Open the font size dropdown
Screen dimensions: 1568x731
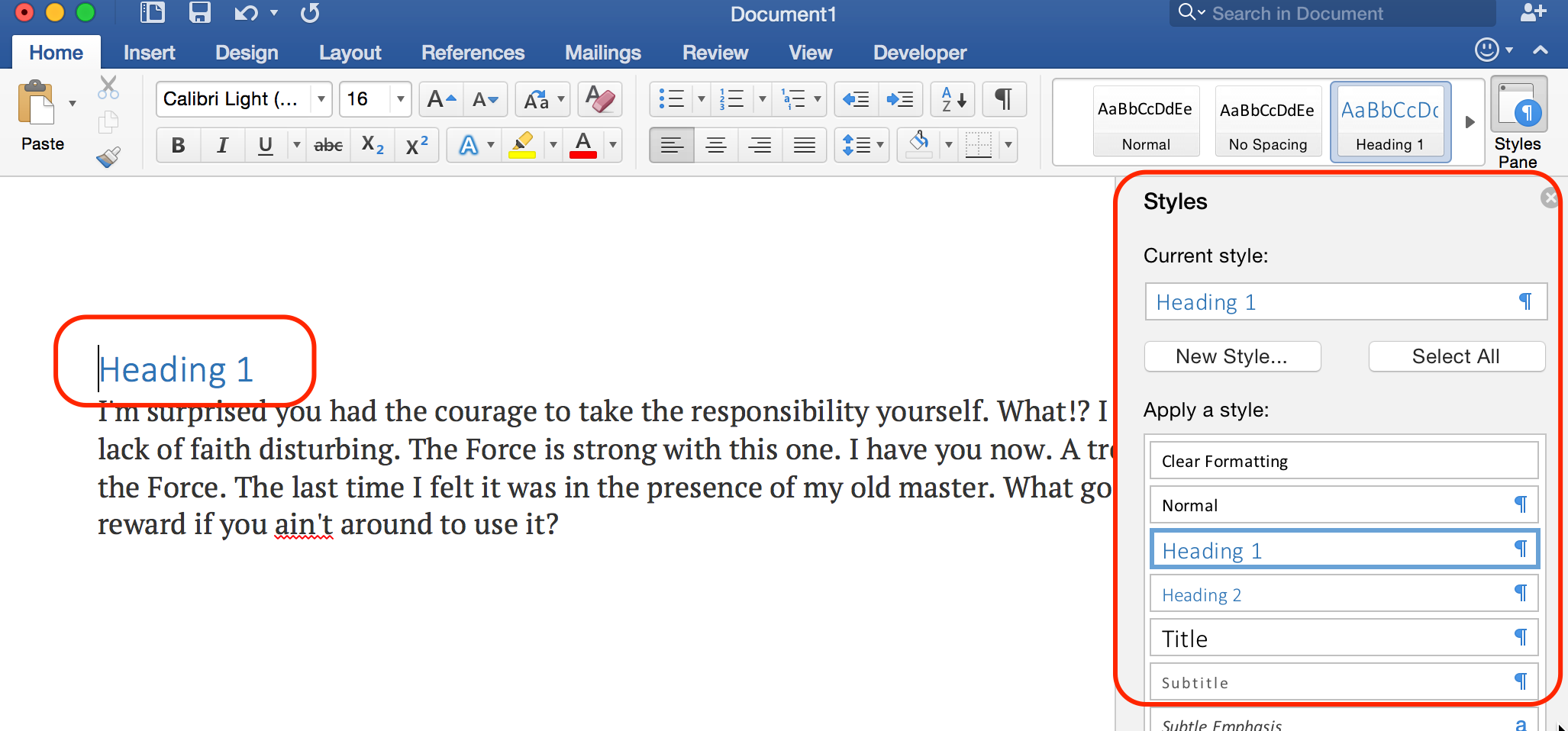[401, 99]
